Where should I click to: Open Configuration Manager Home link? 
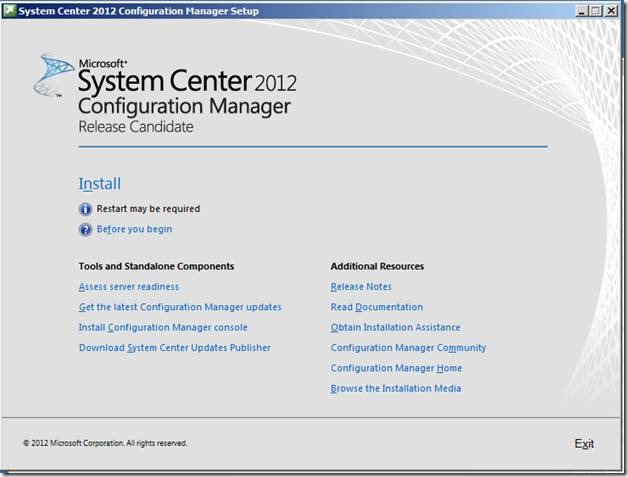tap(396, 368)
